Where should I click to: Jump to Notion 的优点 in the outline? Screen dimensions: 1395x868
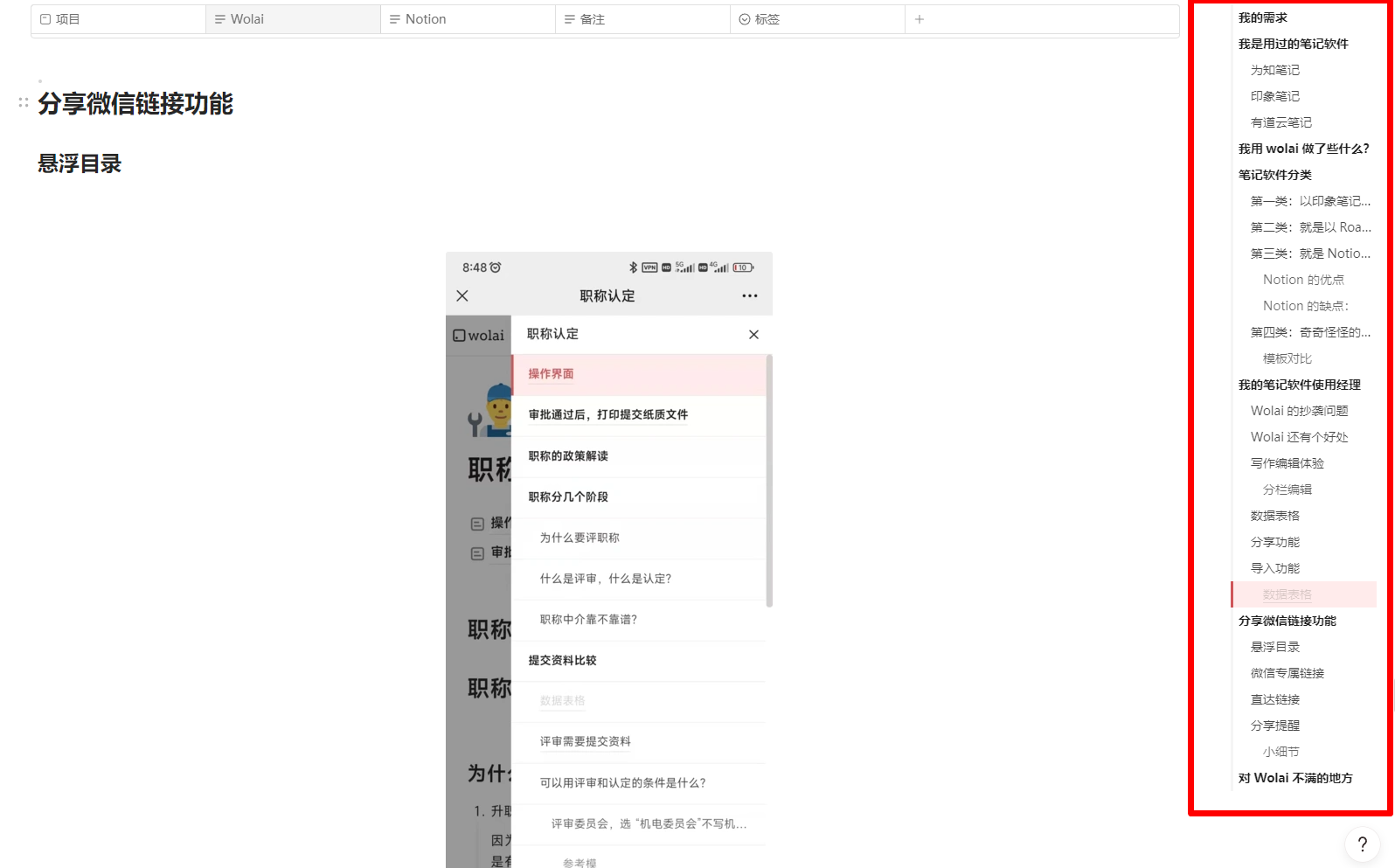point(1303,280)
